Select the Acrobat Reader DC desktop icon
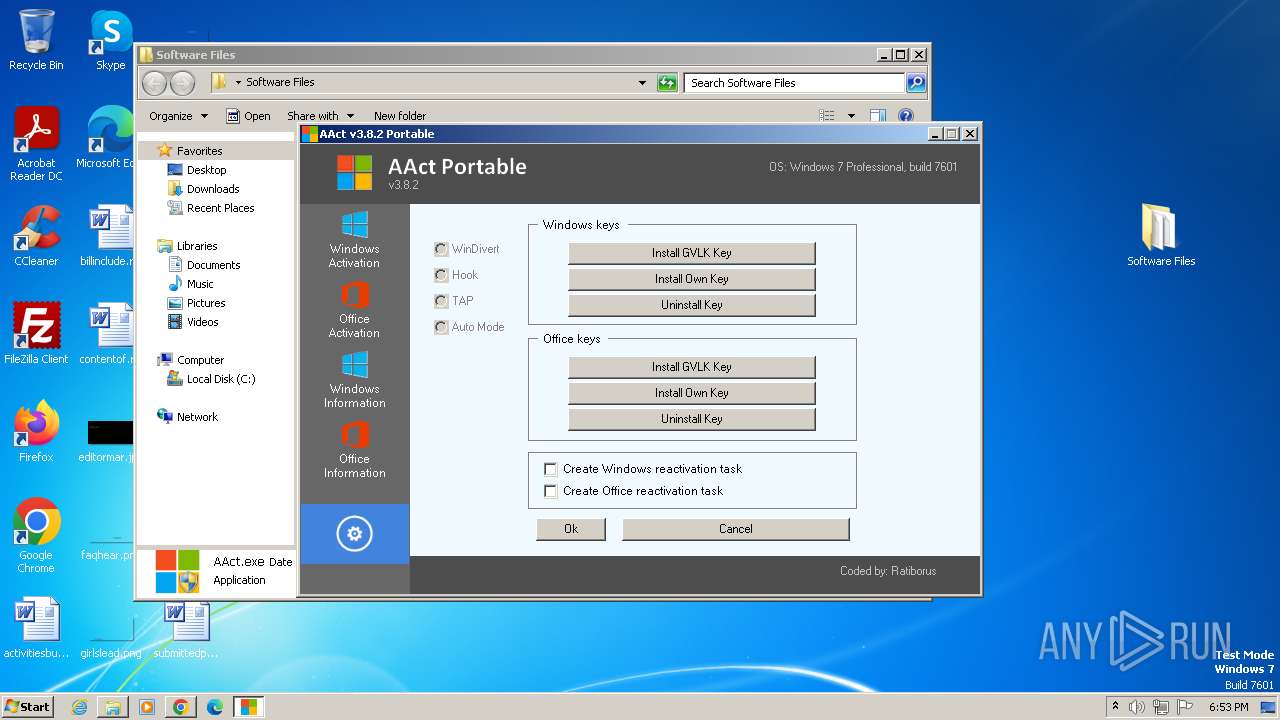1280x720 pixels. (x=36, y=144)
